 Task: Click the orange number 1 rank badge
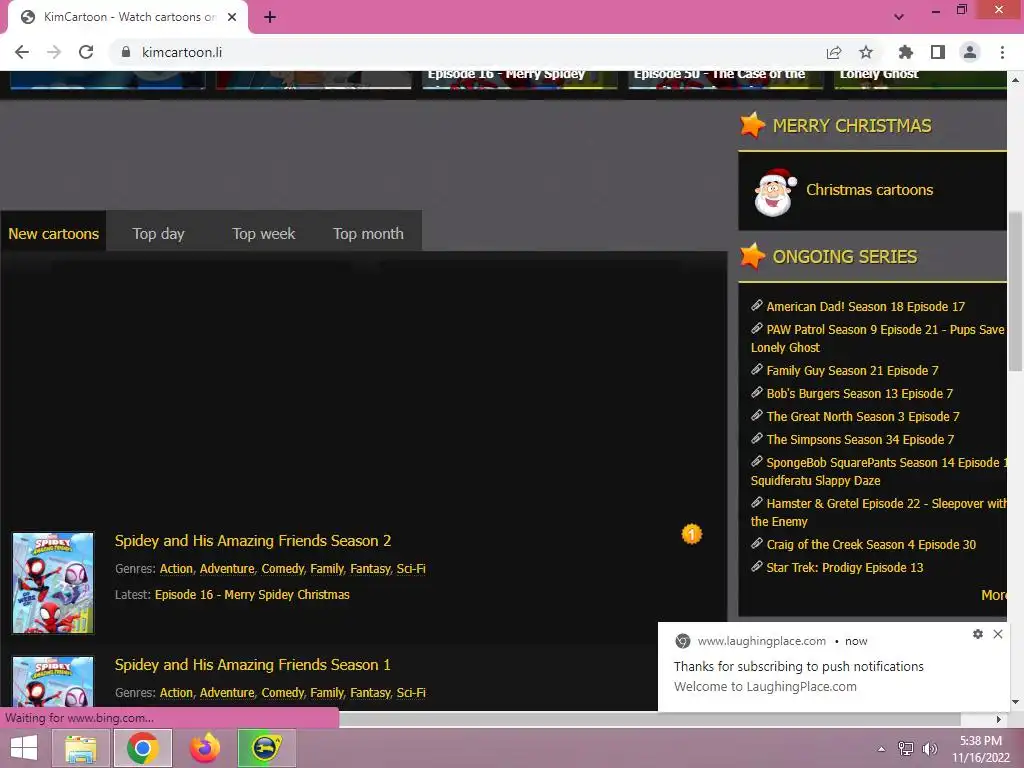692,534
